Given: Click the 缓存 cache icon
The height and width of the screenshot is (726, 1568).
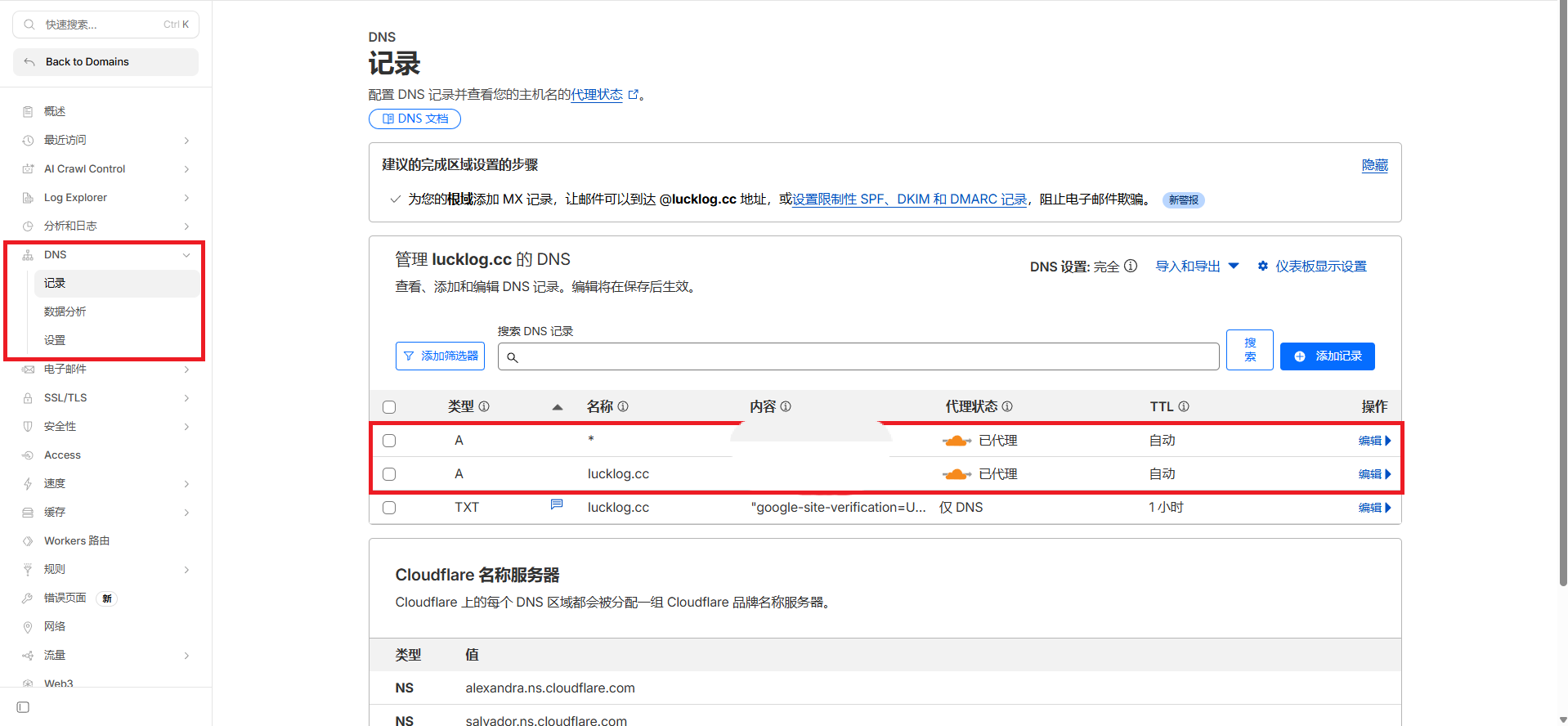Looking at the screenshot, I should point(28,512).
